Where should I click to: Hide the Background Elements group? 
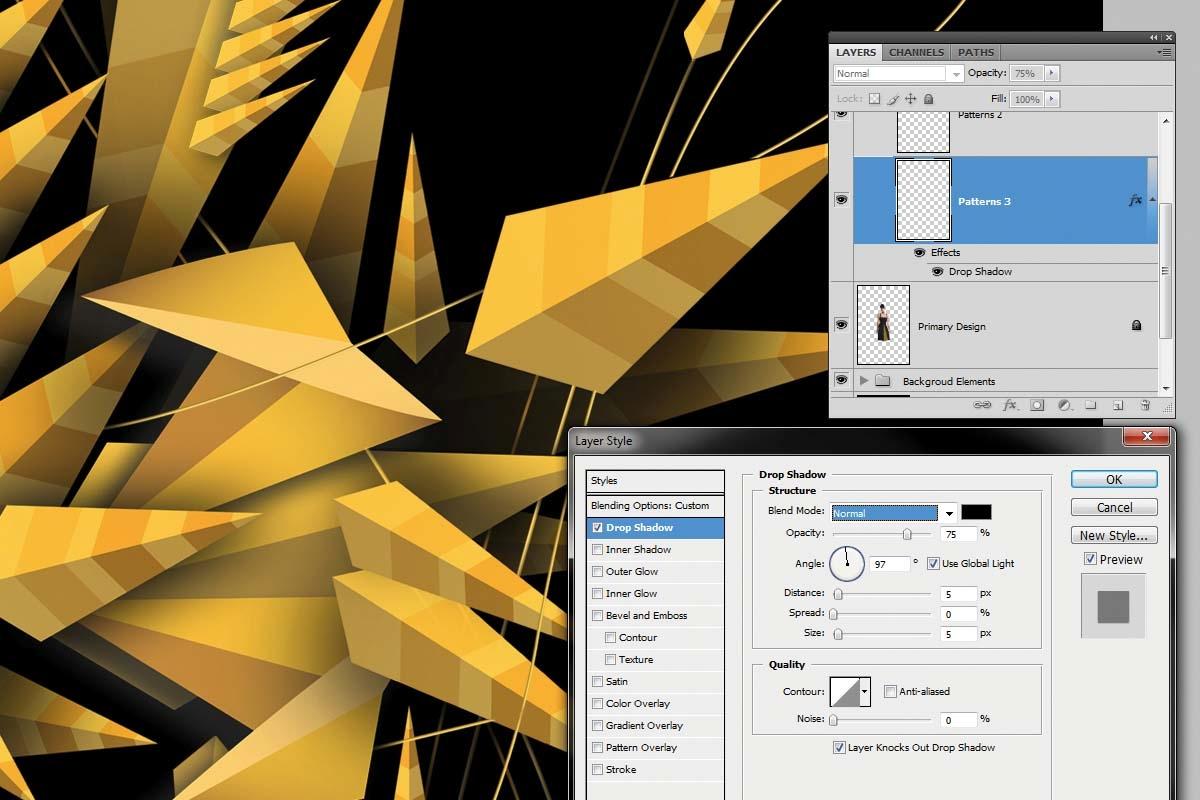pos(841,380)
